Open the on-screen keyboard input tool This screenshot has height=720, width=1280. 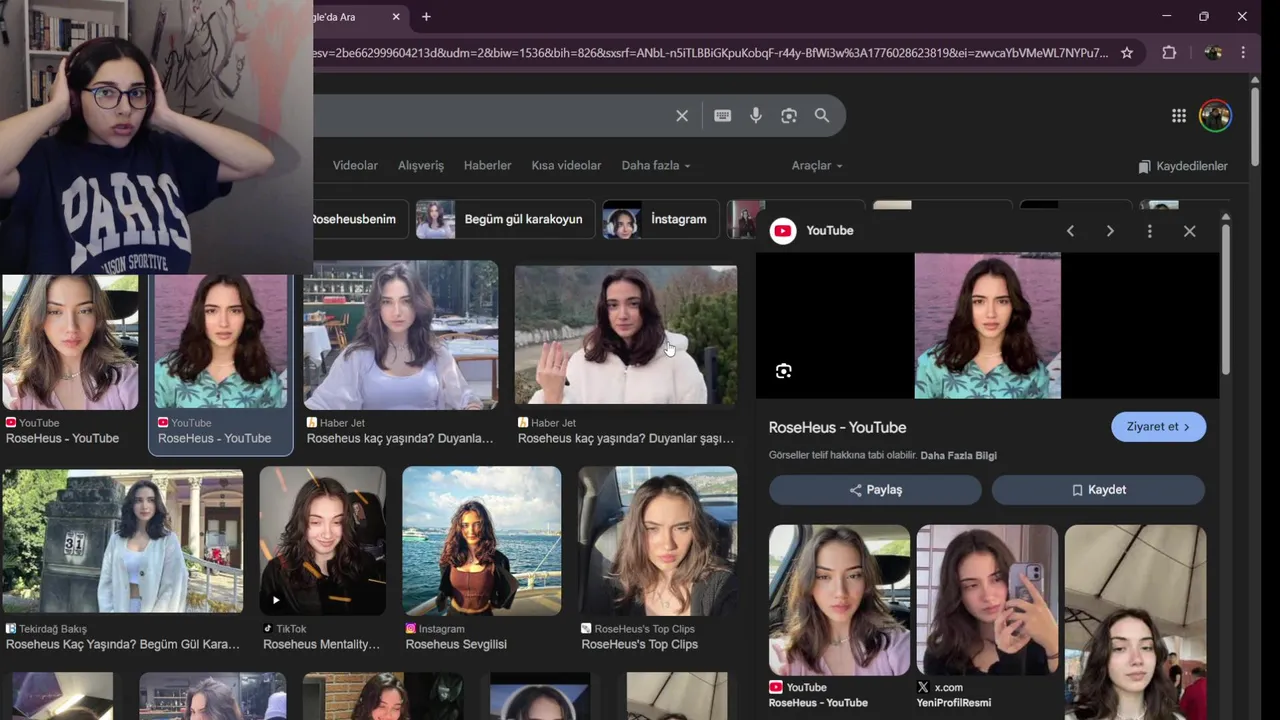[x=723, y=116]
